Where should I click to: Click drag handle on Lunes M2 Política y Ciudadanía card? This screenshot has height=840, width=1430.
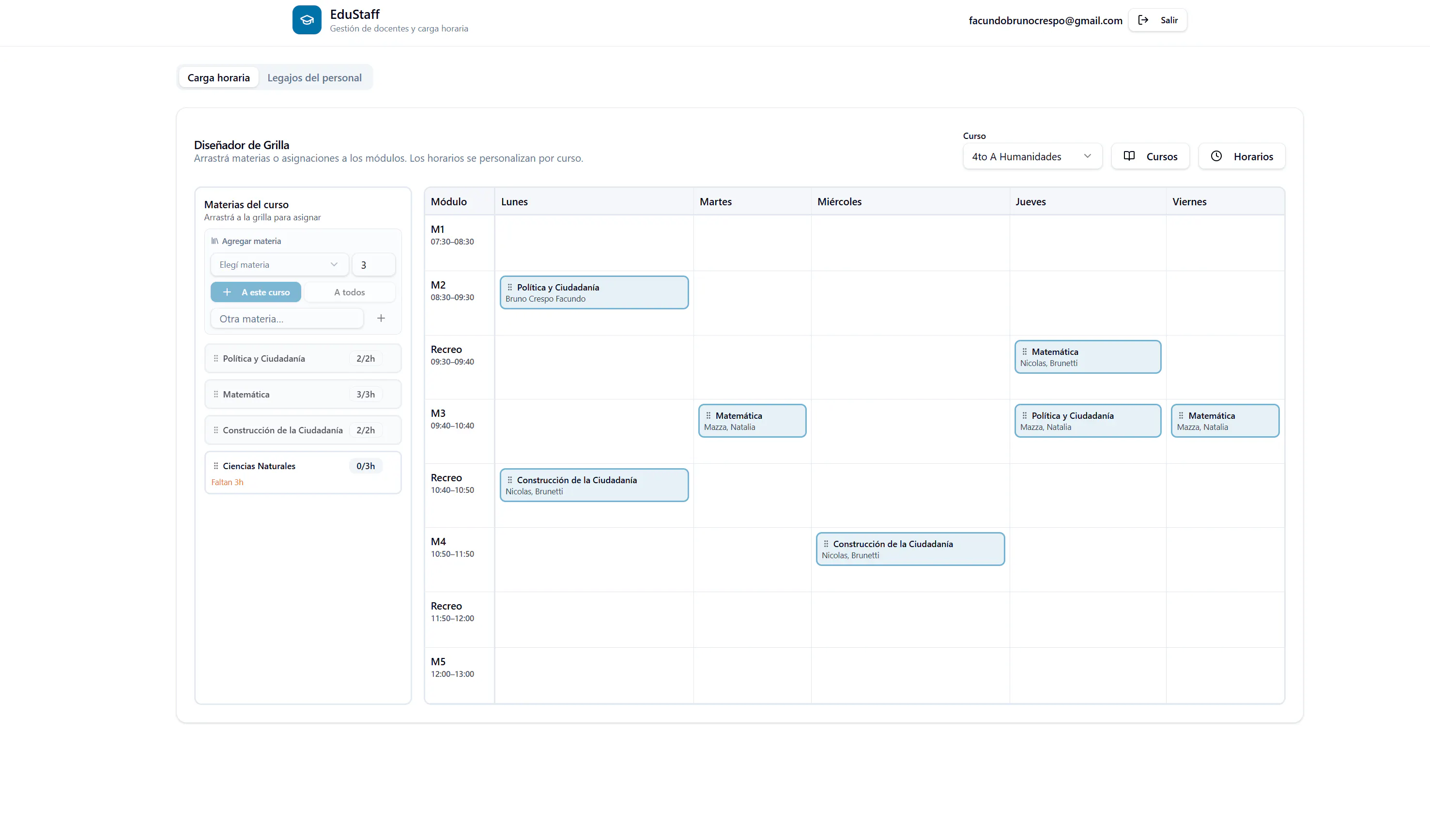pyautogui.click(x=509, y=287)
